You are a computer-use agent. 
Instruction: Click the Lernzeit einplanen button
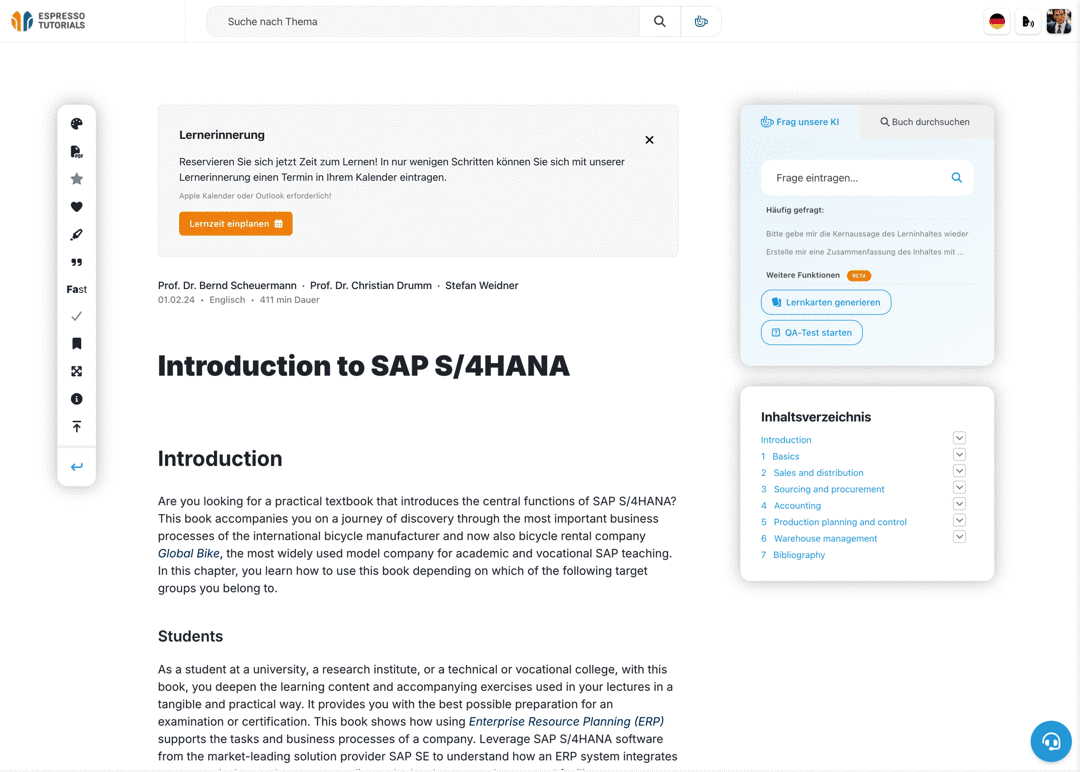point(236,224)
